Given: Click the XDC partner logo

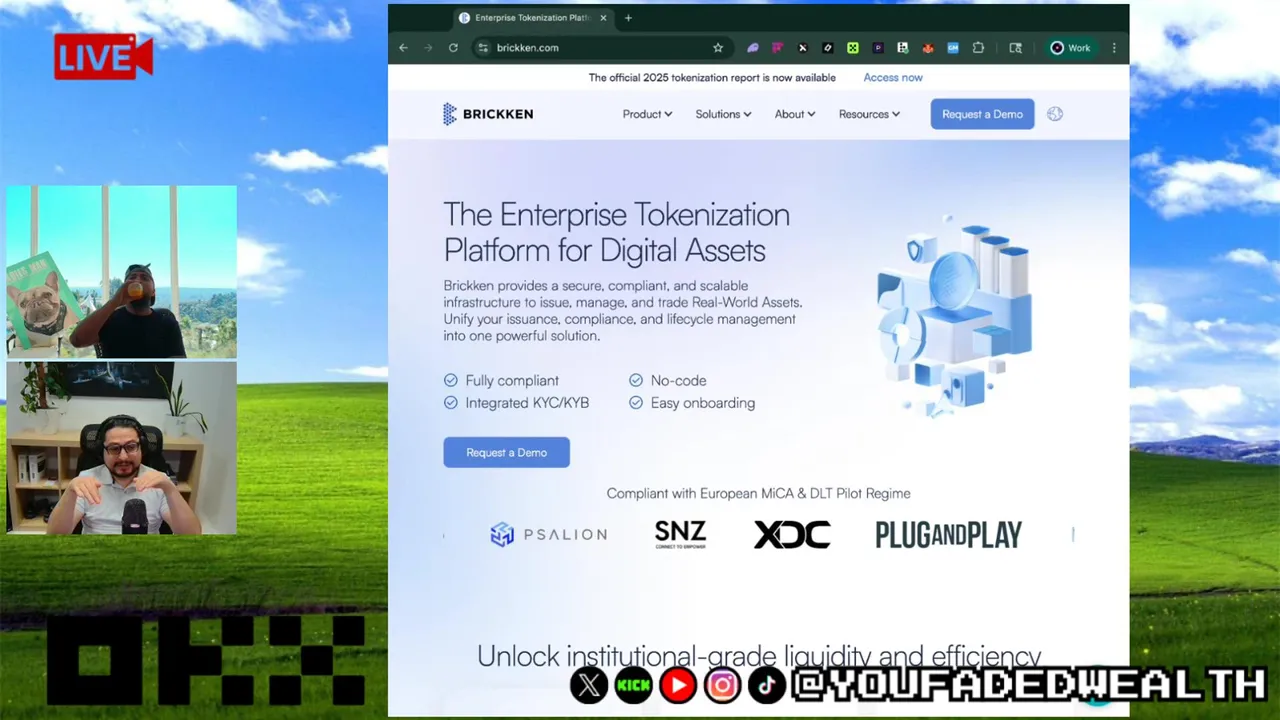Looking at the screenshot, I should click(792, 535).
